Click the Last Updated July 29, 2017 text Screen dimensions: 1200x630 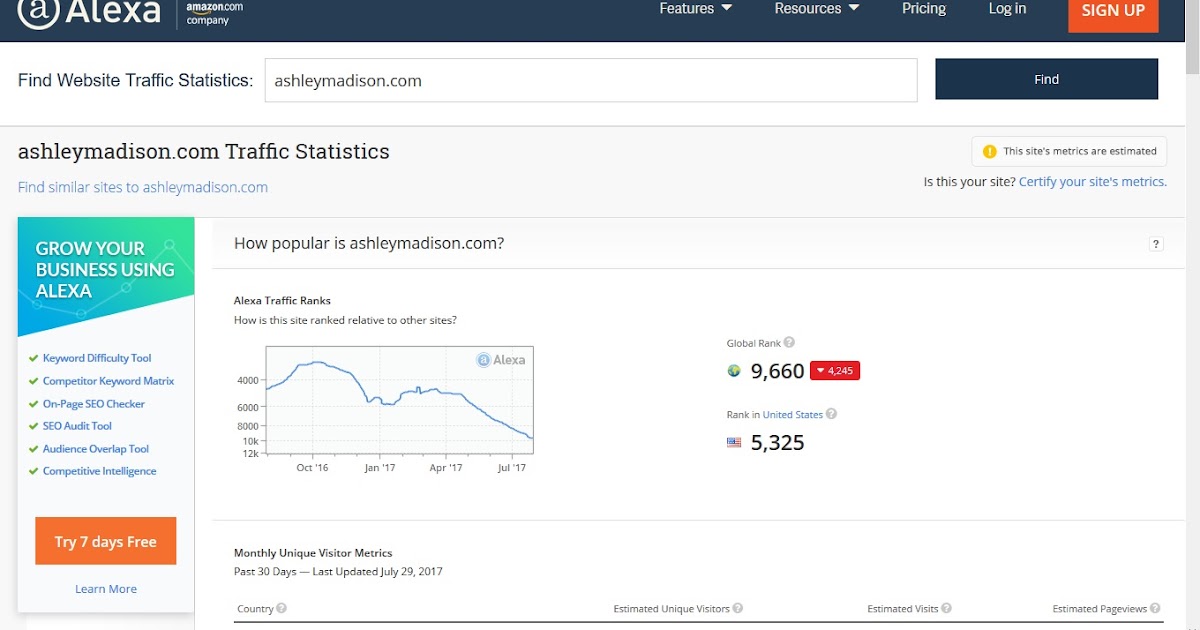pyautogui.click(x=377, y=572)
